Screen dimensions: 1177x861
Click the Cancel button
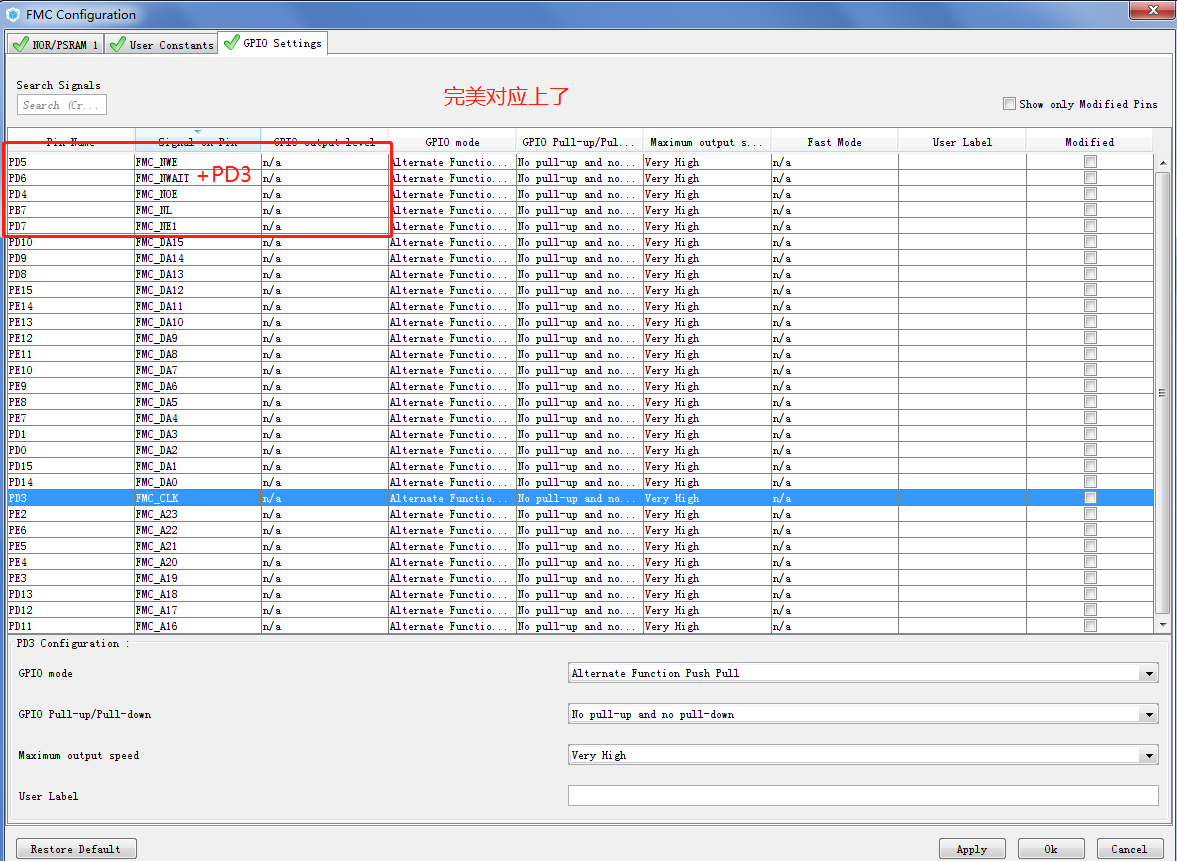point(1129,848)
